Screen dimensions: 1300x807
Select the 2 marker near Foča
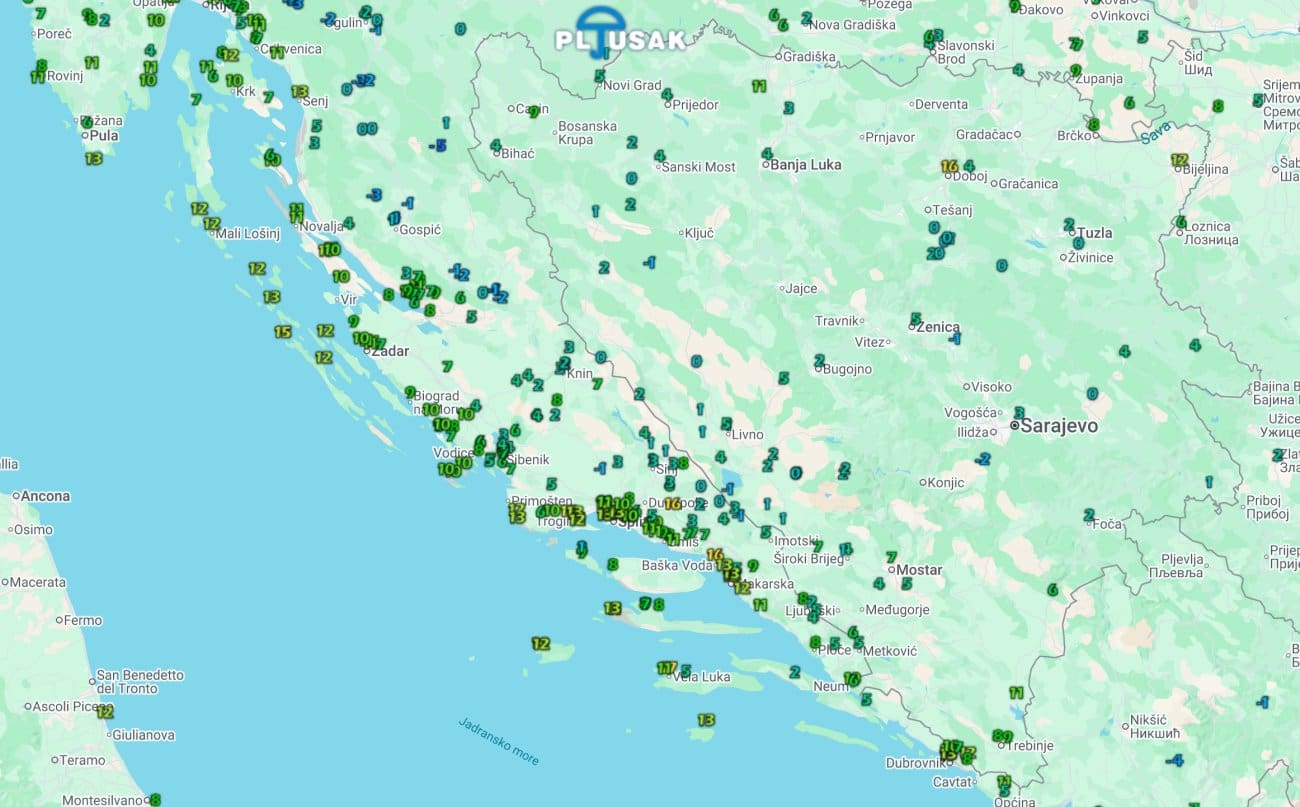pyautogui.click(x=1089, y=515)
